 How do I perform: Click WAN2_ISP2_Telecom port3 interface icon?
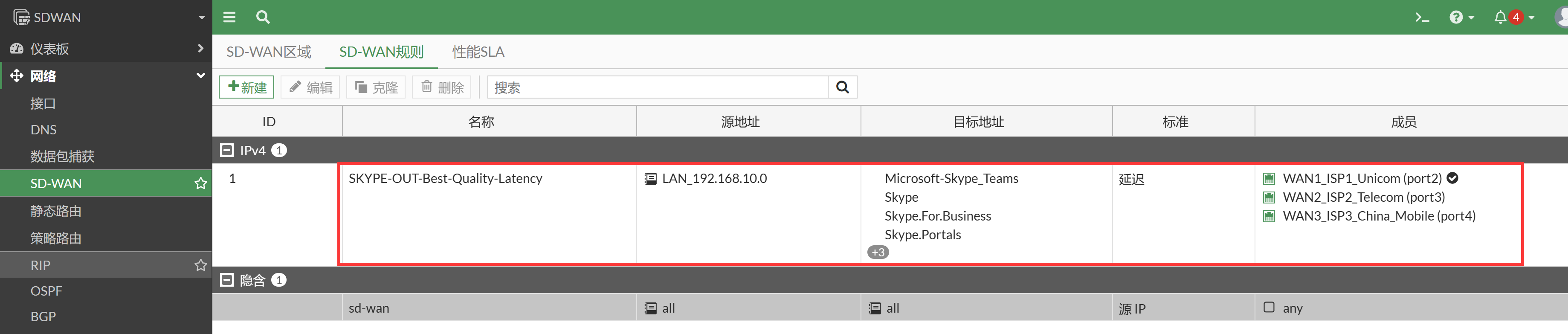coord(1269,198)
